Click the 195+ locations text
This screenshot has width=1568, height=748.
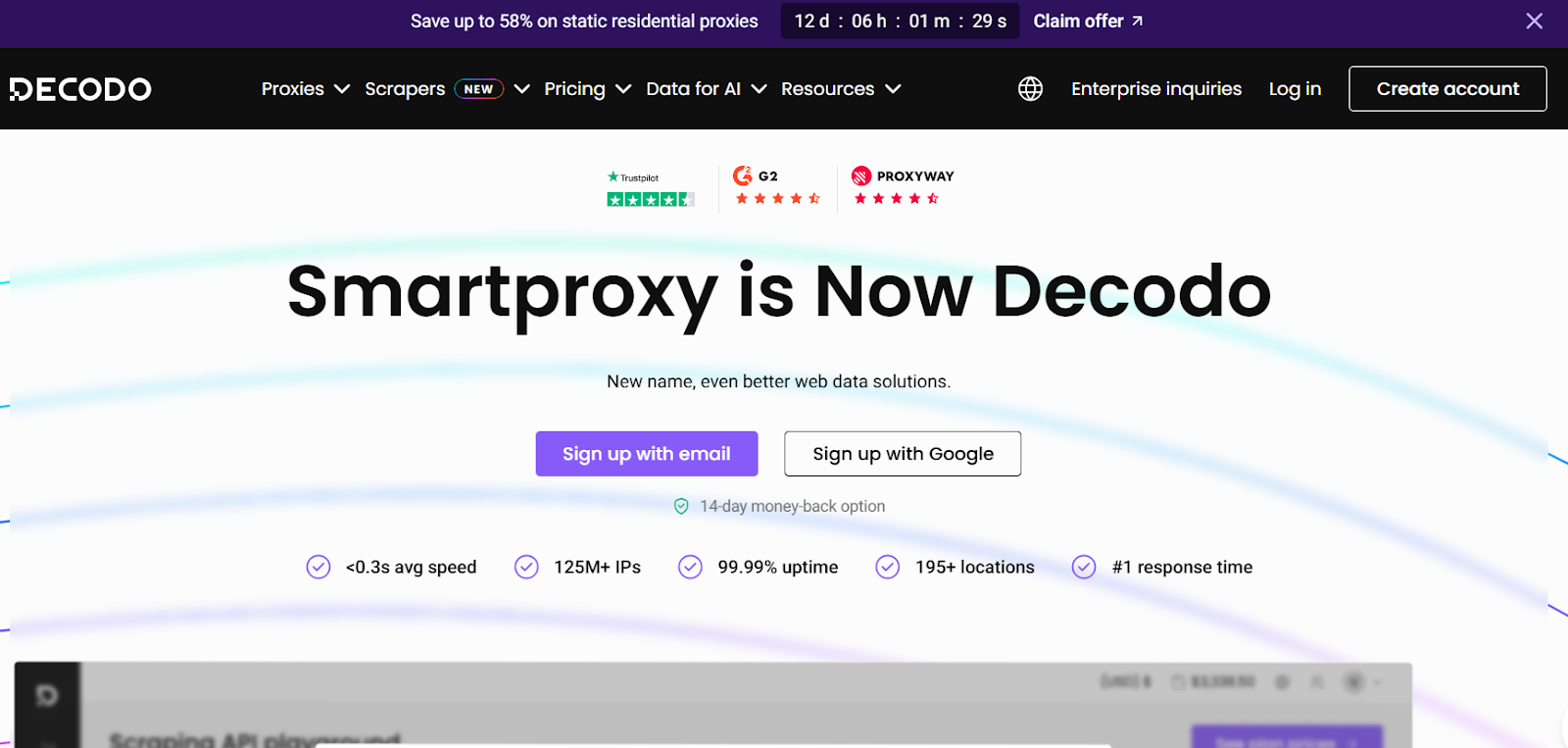pyautogui.click(x=974, y=567)
